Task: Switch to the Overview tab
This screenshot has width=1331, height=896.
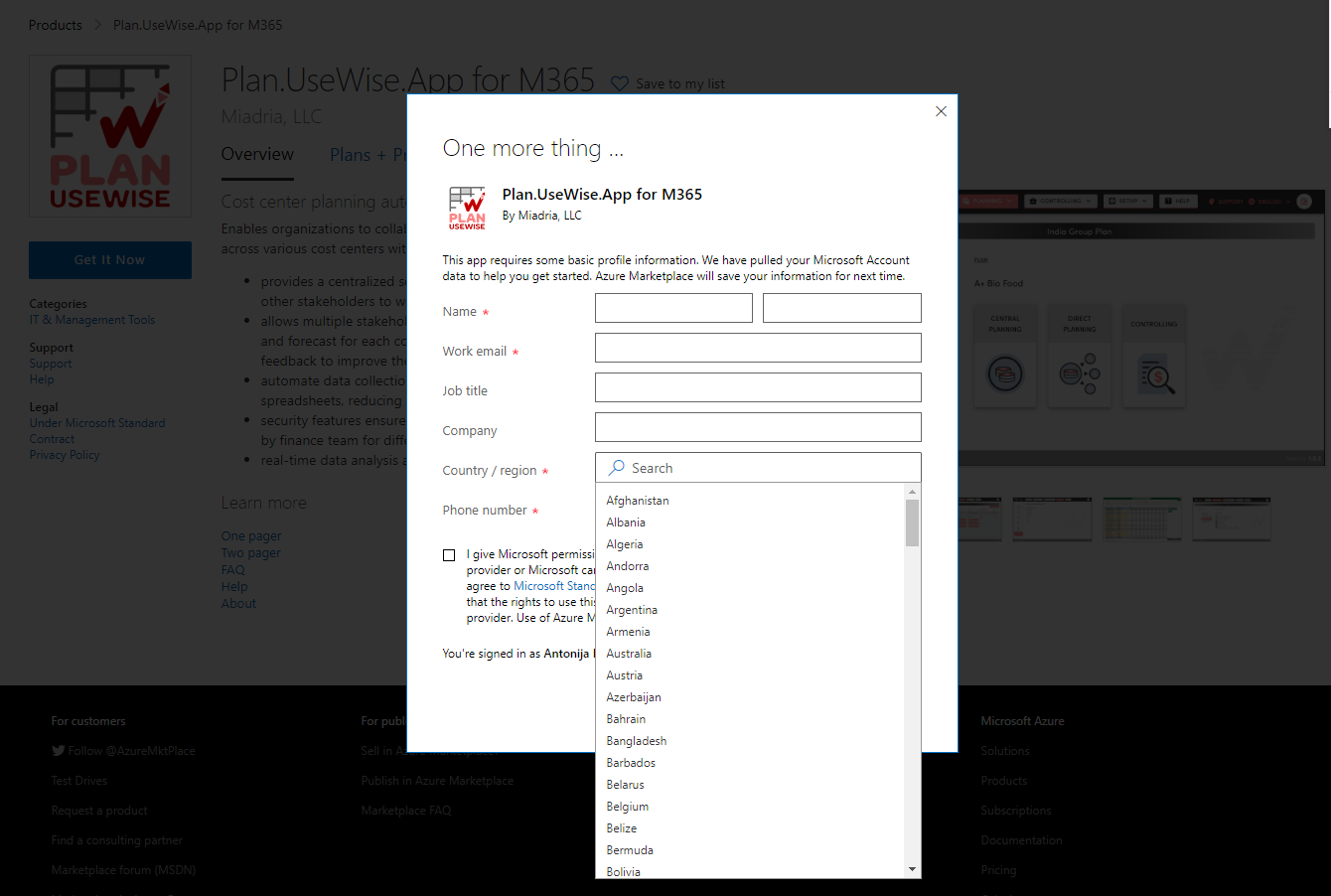Action: [257, 154]
